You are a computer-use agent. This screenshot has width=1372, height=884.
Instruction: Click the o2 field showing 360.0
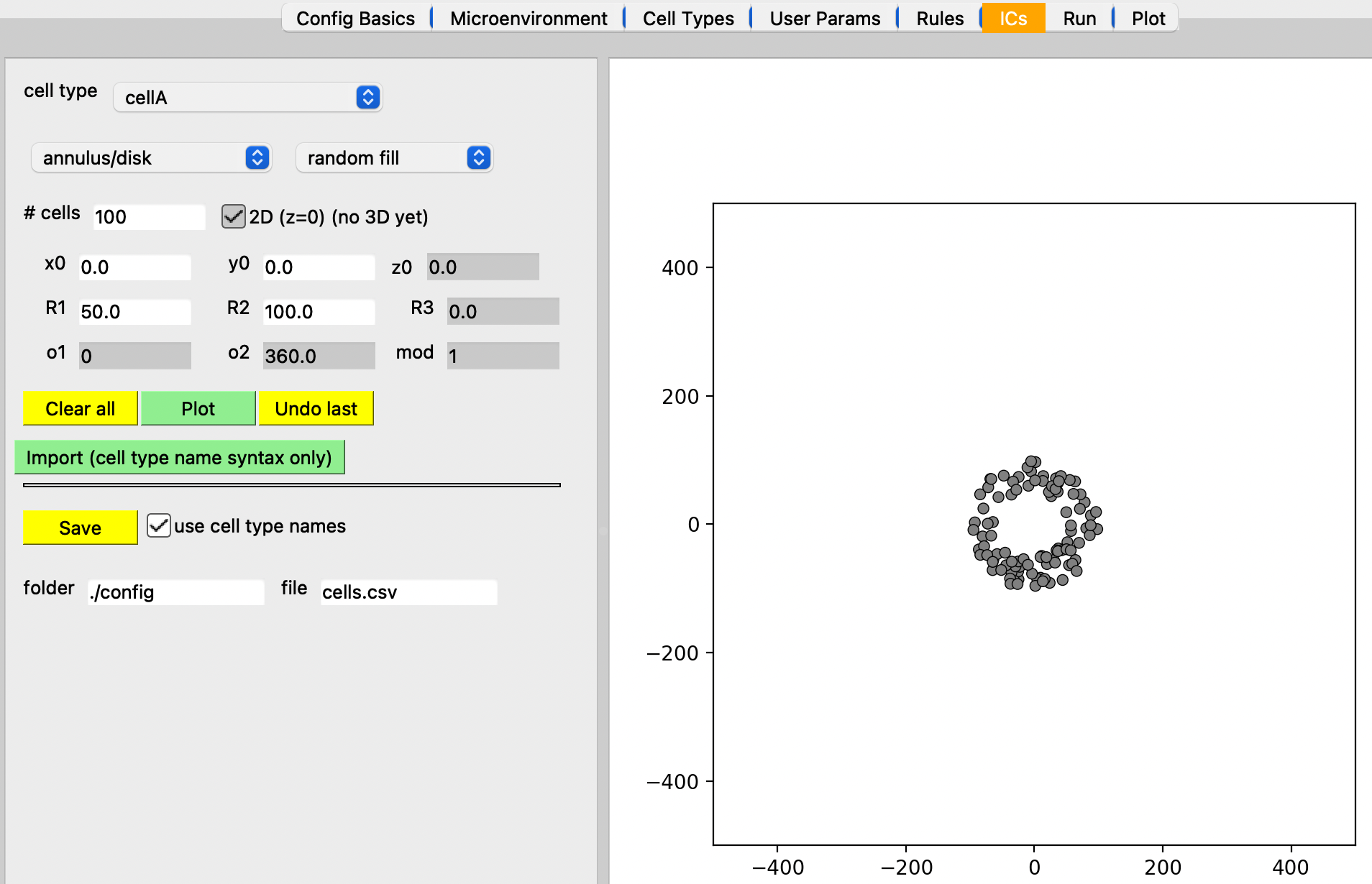click(x=319, y=356)
